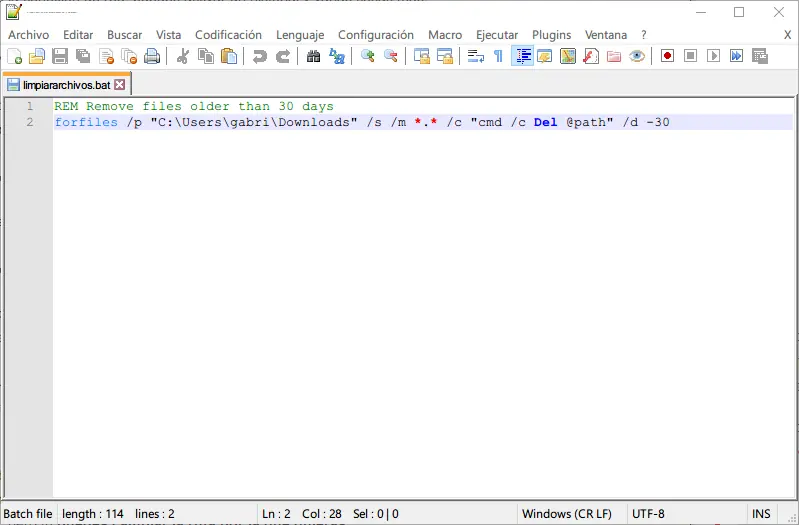Toggle word wrap toolbar icon

click(475, 56)
